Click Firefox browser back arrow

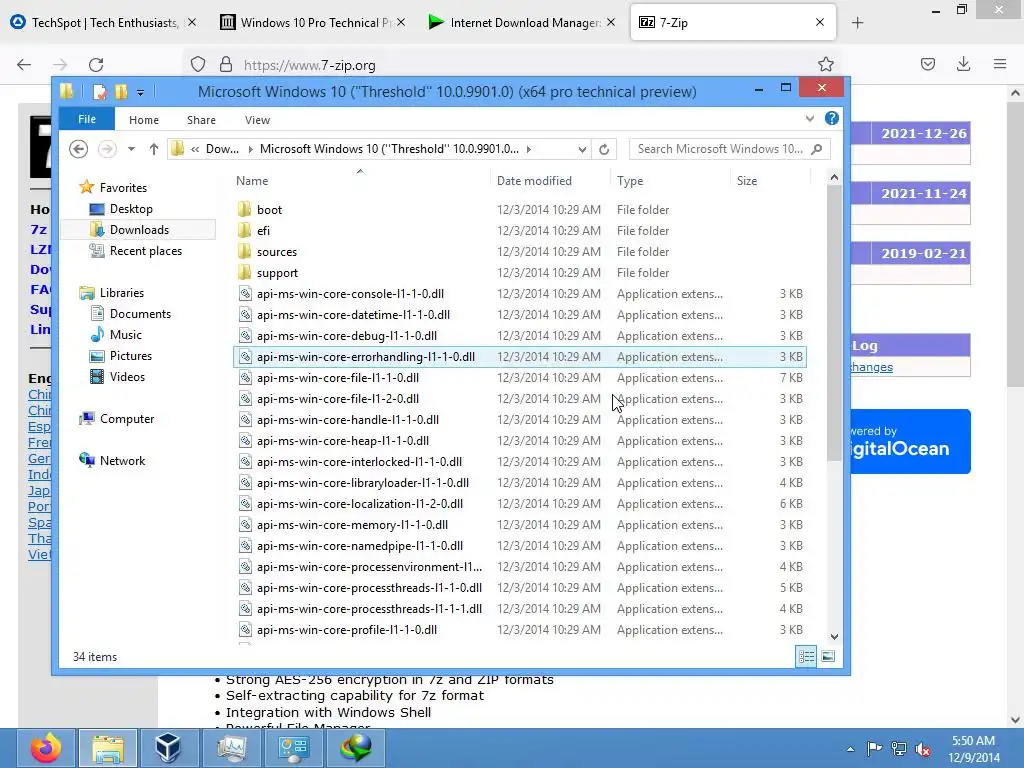[24, 65]
